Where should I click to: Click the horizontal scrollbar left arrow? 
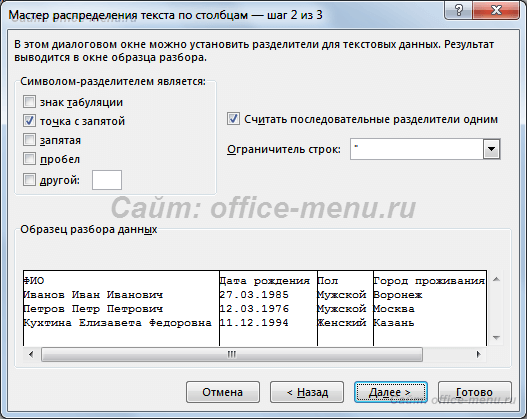31,354
